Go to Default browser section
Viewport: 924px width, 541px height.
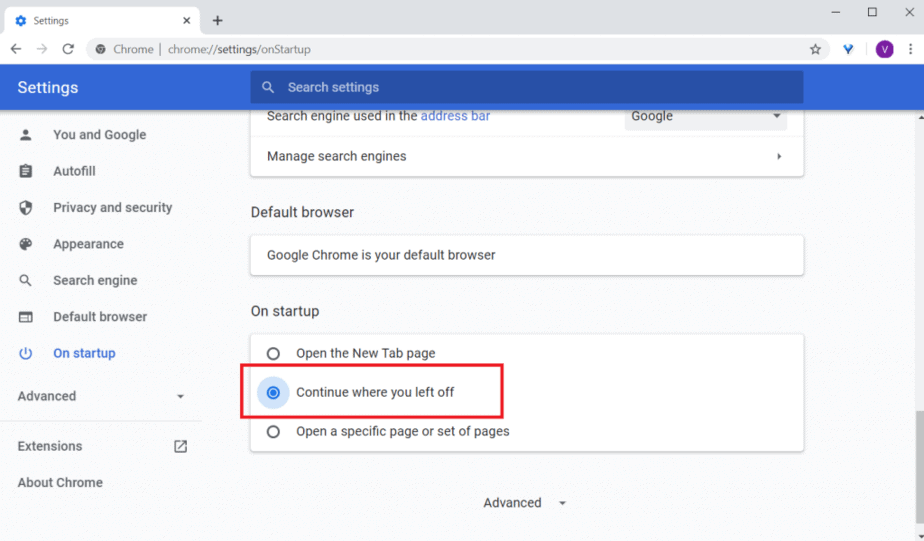tap(100, 317)
